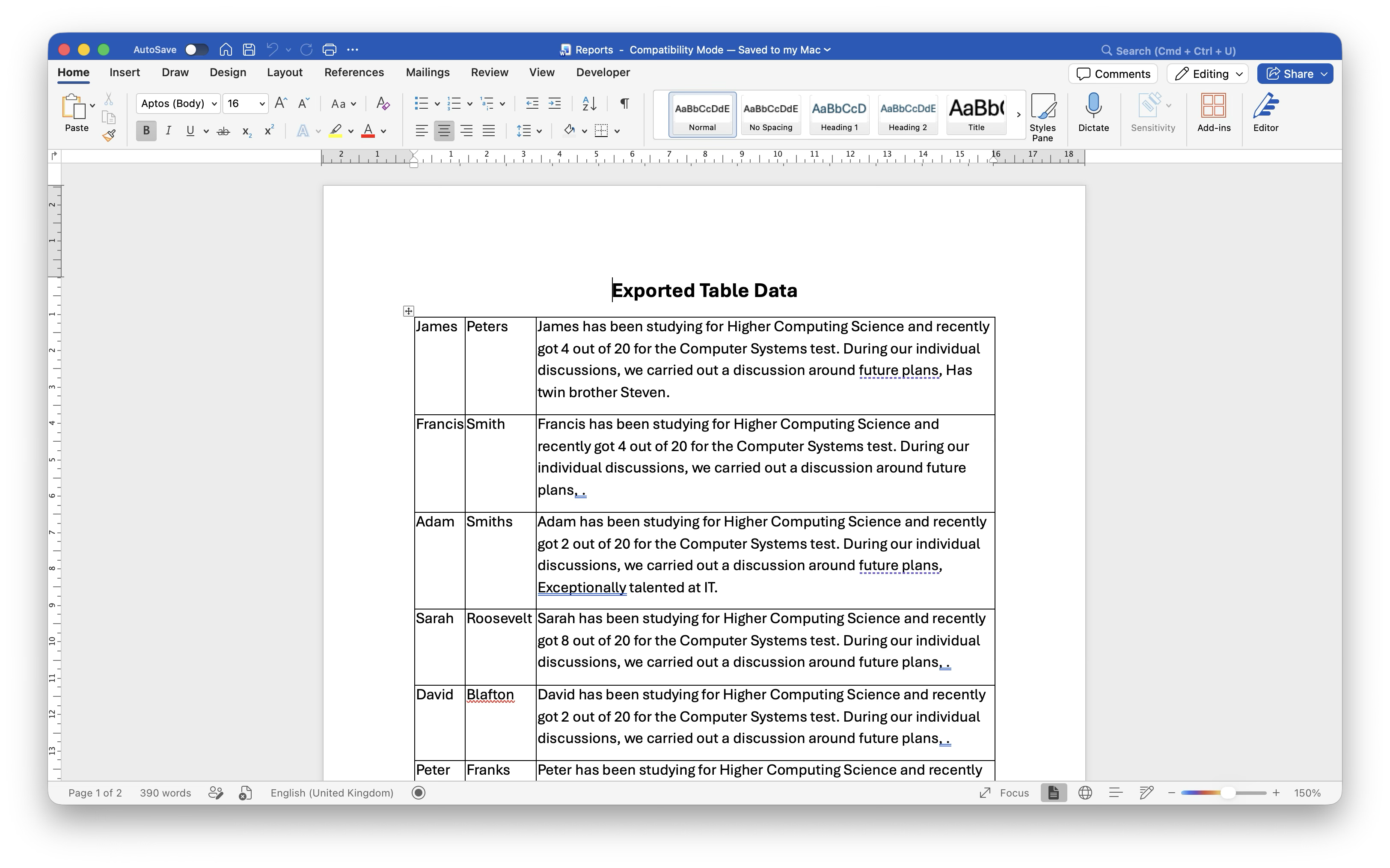Viewport: 1390px width, 868px height.
Task: Click the Share button
Action: click(x=1295, y=74)
